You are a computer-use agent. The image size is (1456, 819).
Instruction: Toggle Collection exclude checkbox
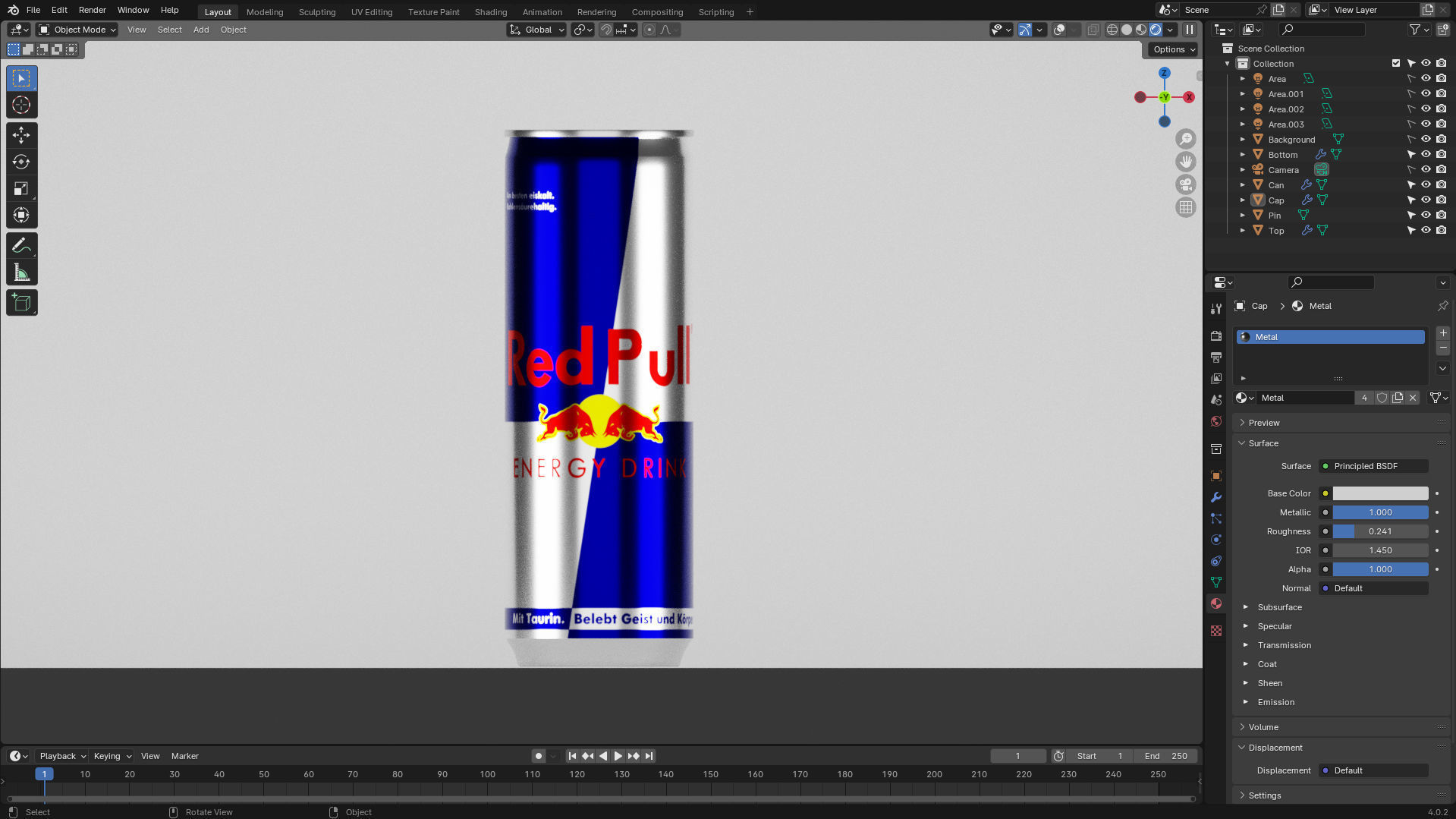point(1396,63)
